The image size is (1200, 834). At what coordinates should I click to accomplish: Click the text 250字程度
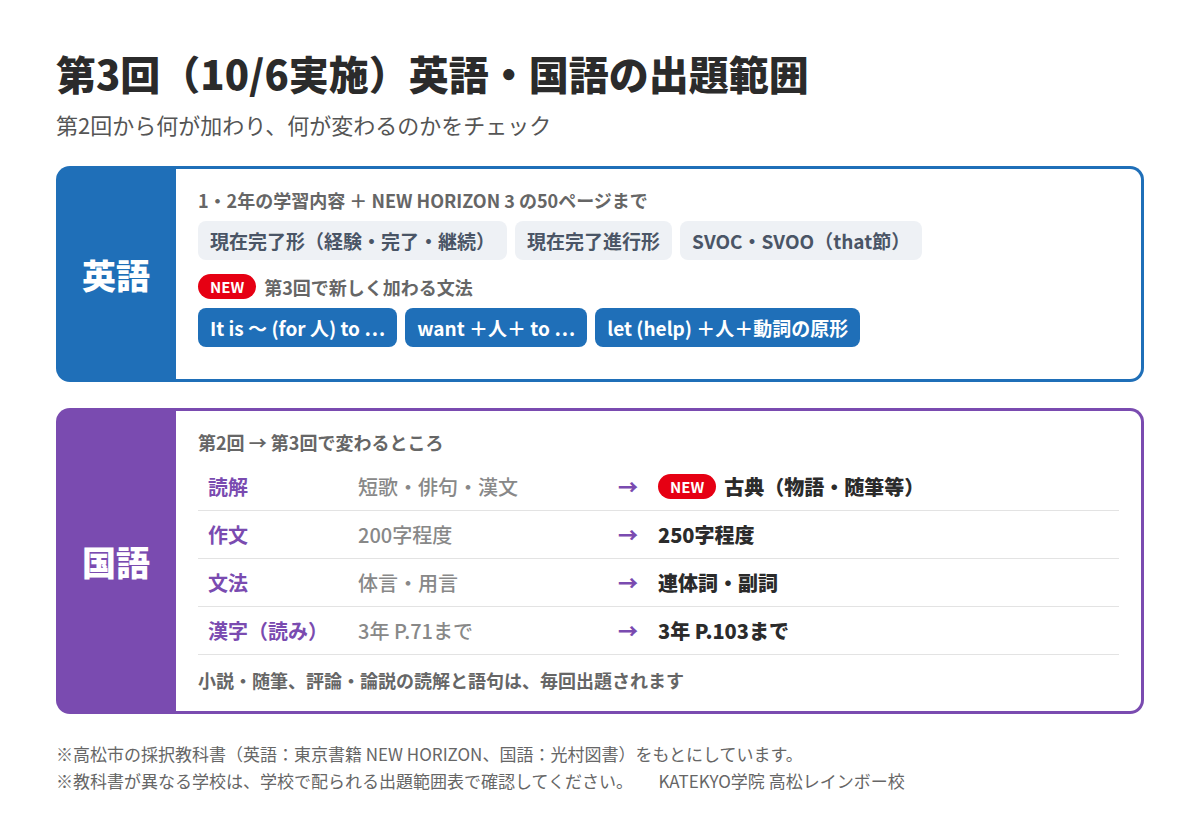pos(706,535)
